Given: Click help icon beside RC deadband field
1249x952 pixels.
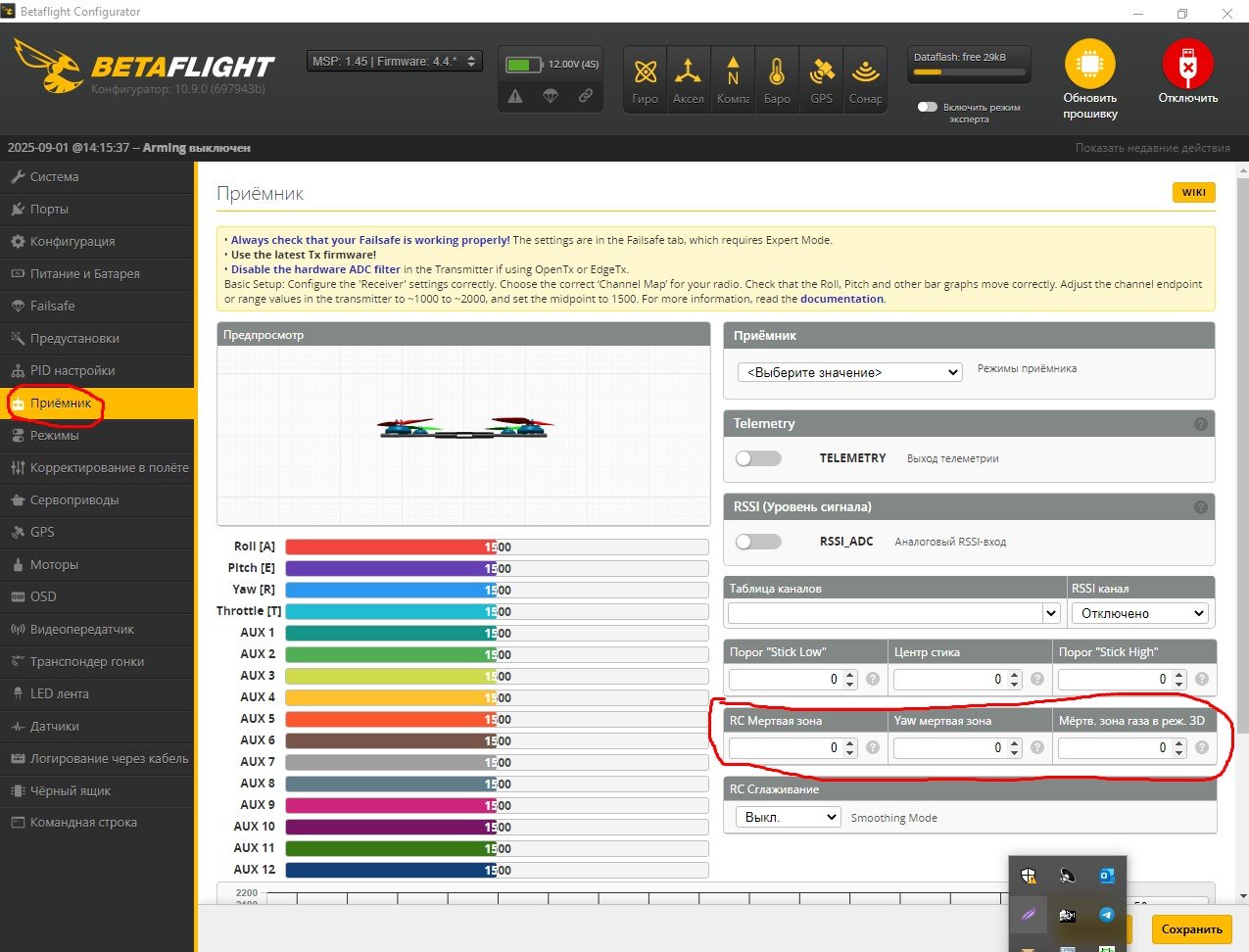Looking at the screenshot, I should 873,747.
